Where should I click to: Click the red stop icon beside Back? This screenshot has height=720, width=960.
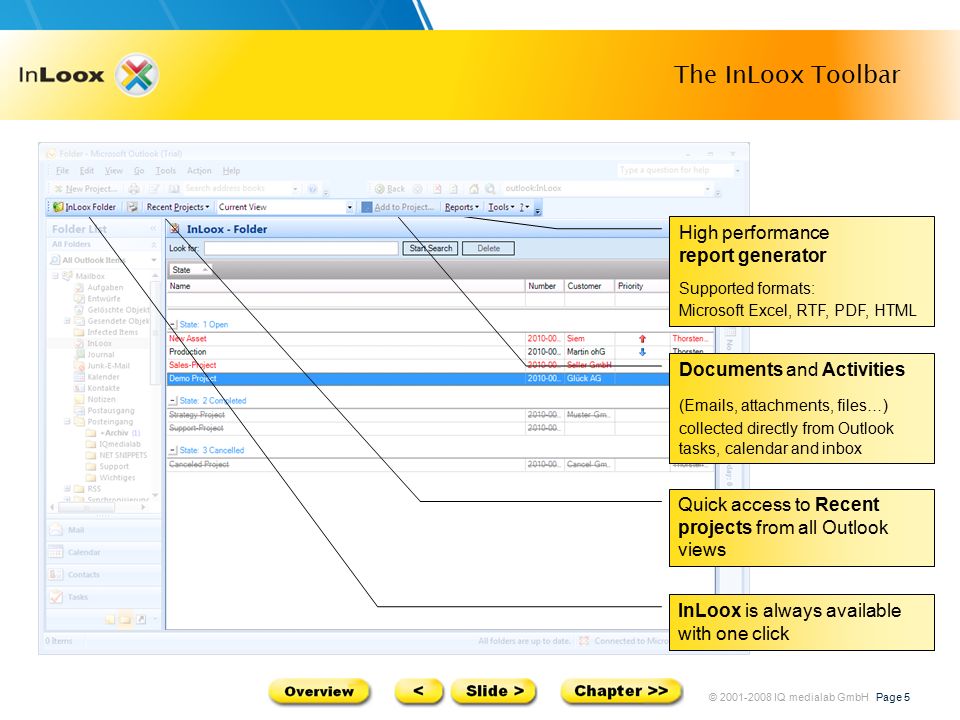437,189
